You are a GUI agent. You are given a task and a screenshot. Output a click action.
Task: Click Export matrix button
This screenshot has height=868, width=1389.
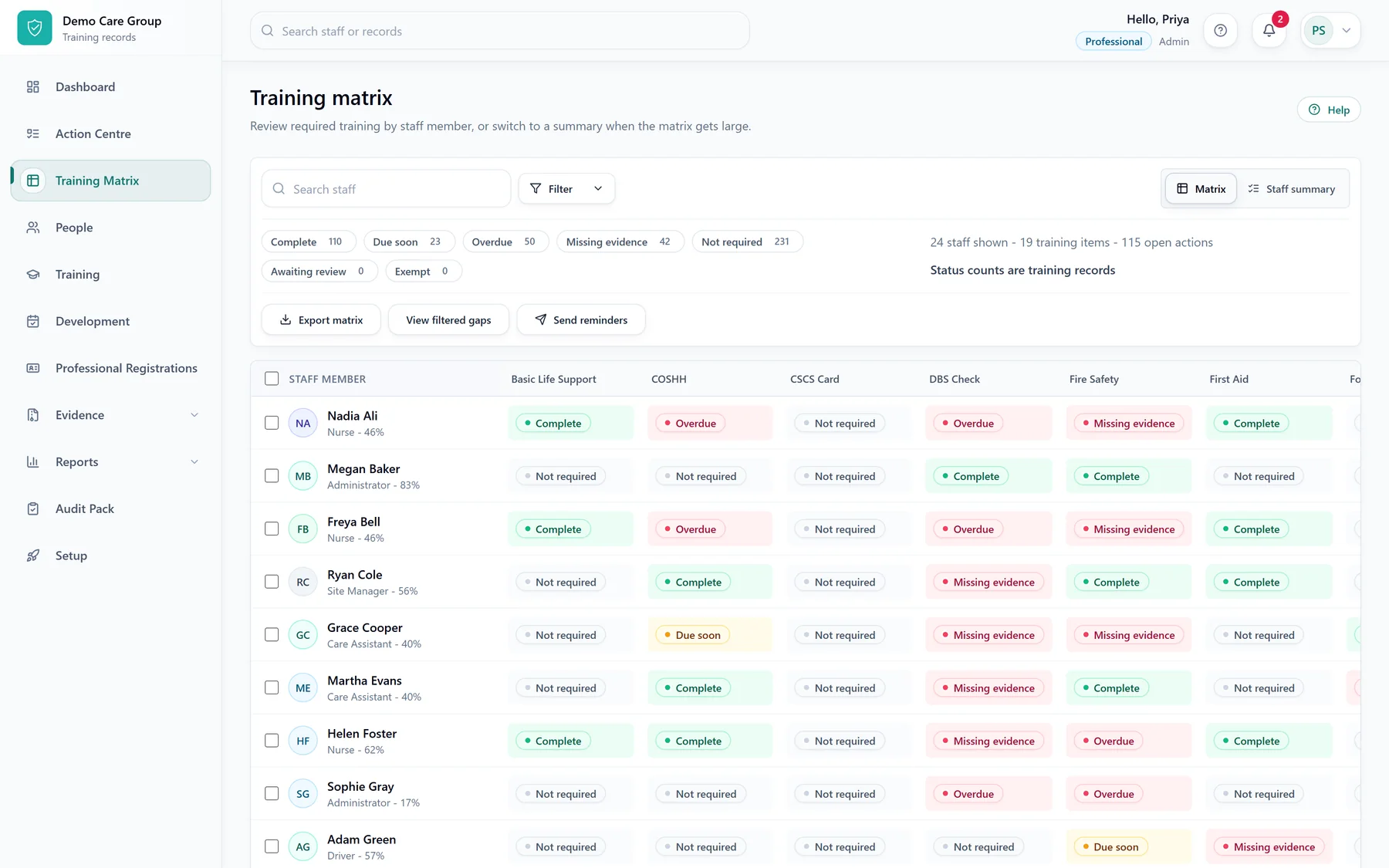coord(321,319)
